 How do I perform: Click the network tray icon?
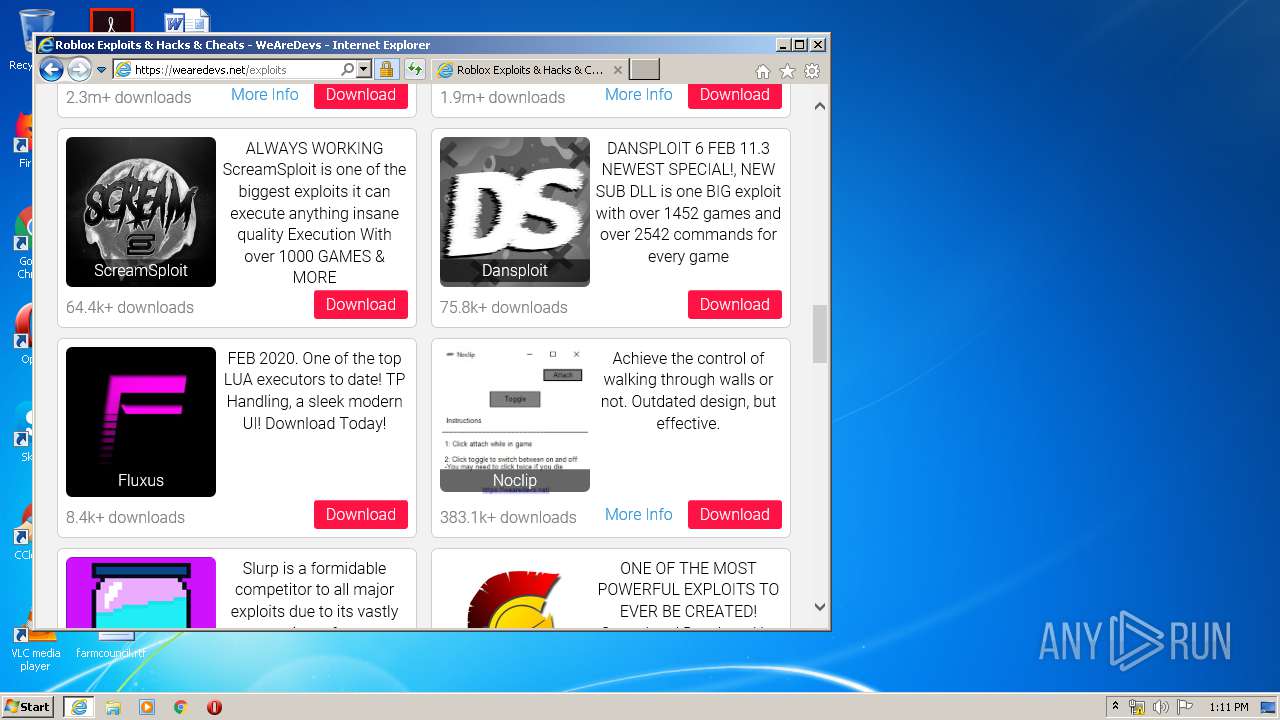click(1137, 707)
